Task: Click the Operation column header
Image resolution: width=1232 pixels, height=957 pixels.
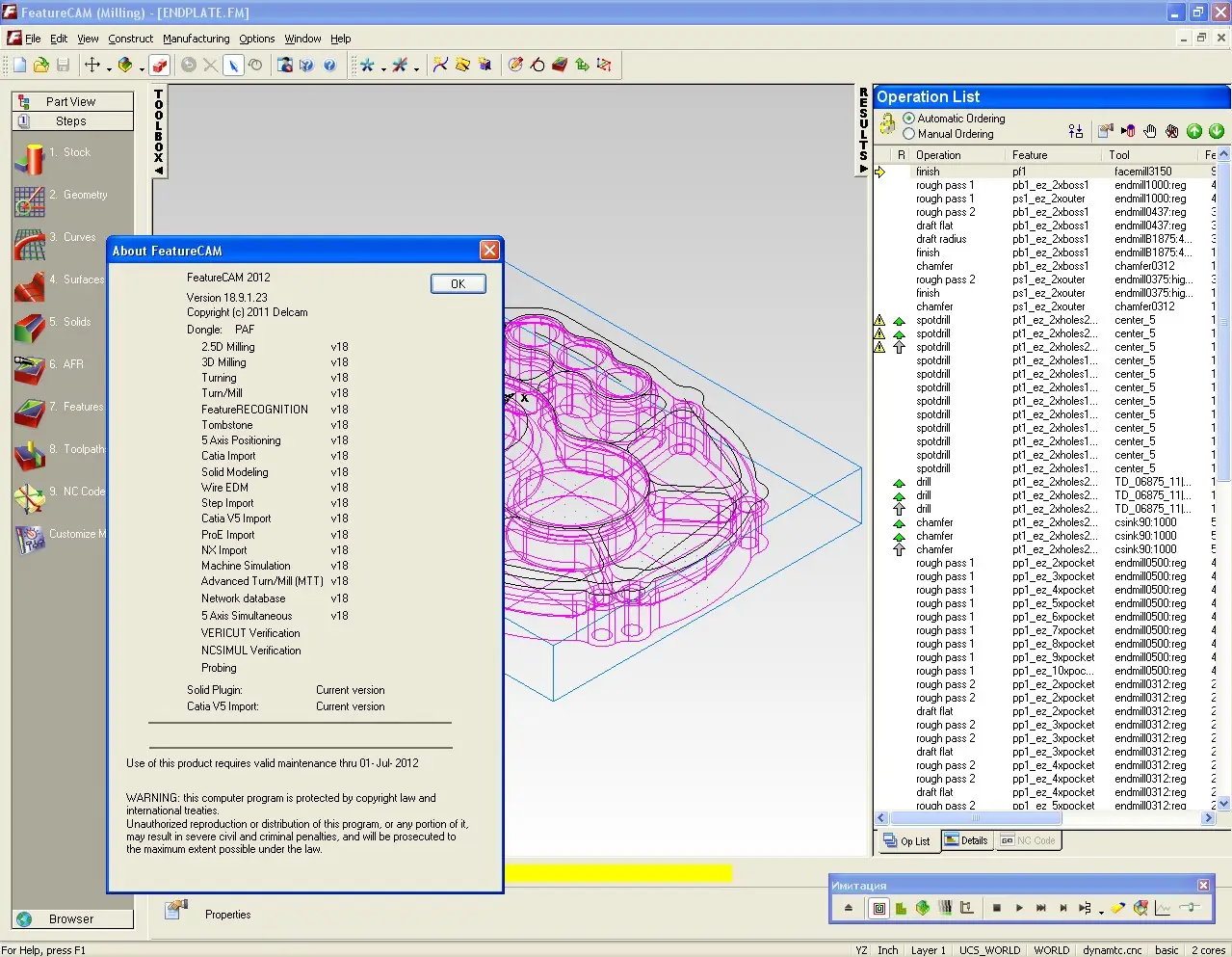Action: (957, 155)
